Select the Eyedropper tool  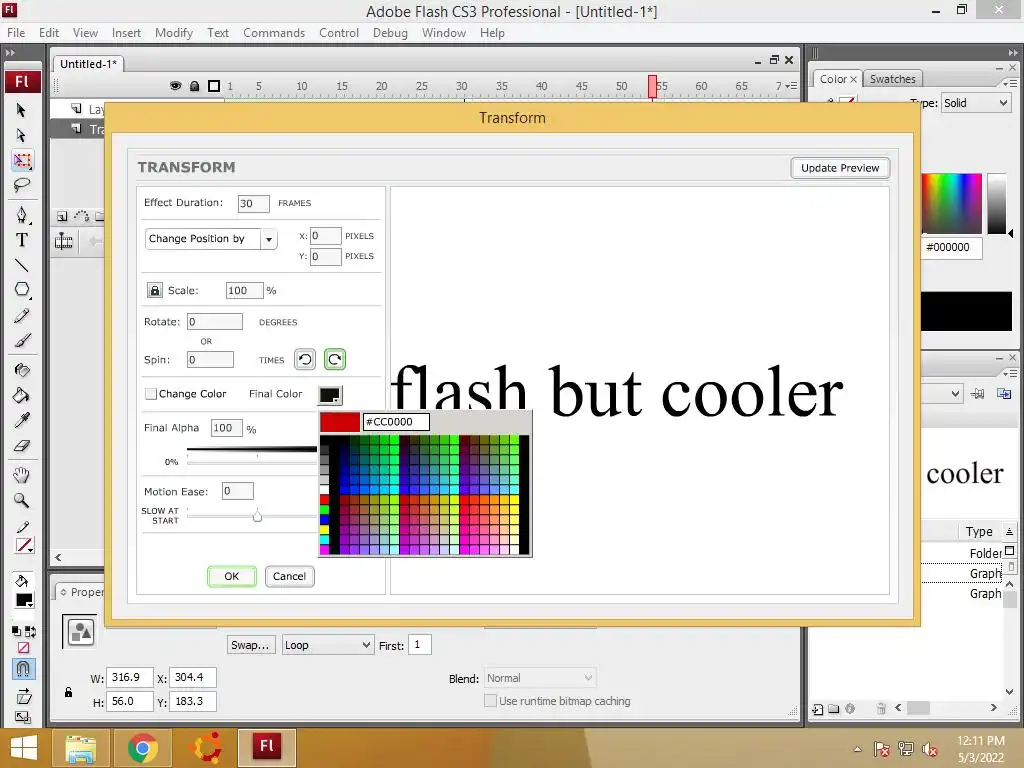coord(22,420)
